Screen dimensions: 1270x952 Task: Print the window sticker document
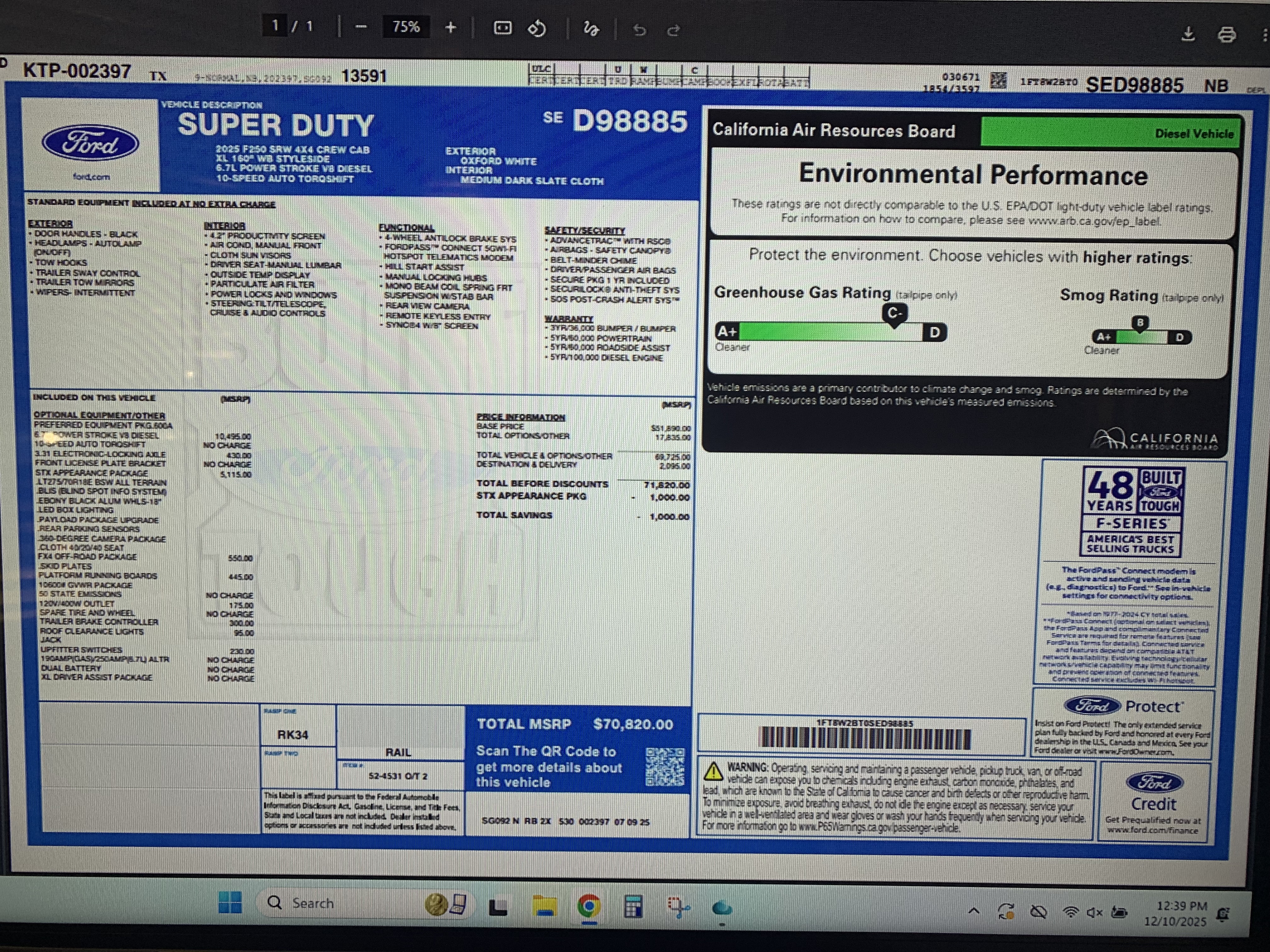pos(1226,34)
